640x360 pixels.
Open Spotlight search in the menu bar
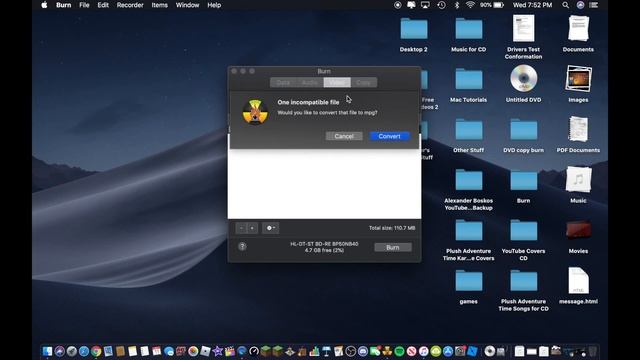pos(565,5)
